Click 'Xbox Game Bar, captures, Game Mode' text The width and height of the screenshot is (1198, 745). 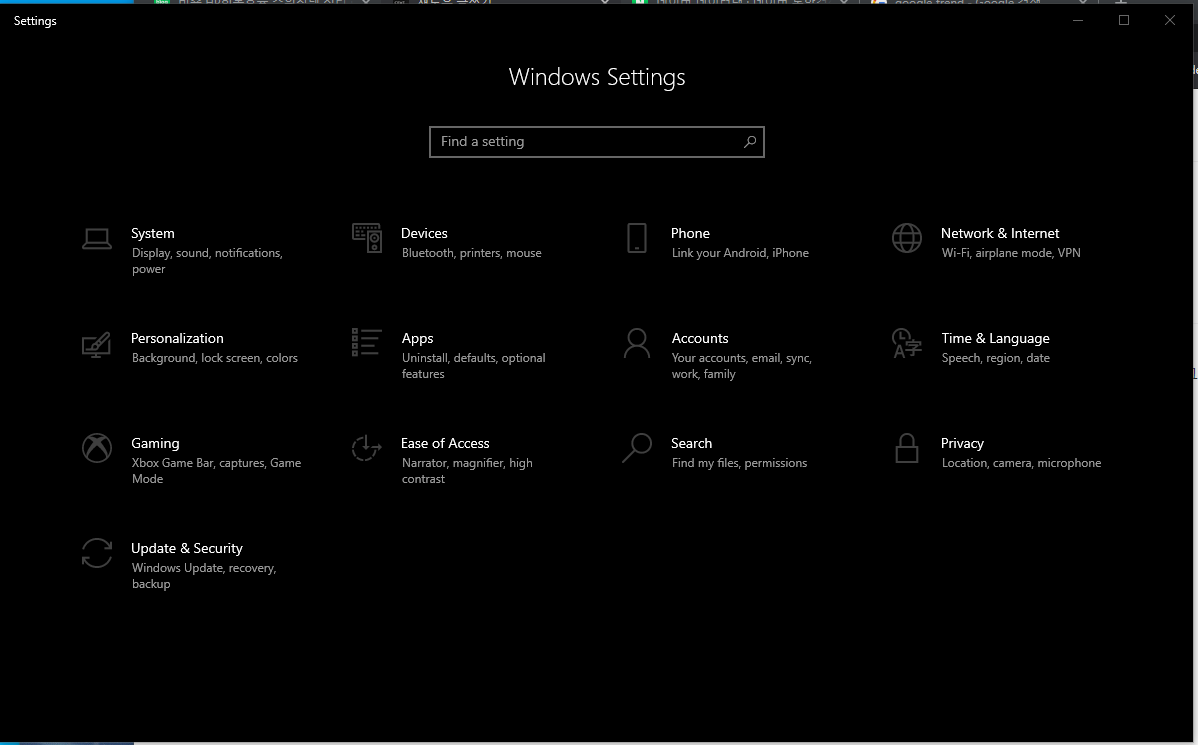[x=216, y=471]
